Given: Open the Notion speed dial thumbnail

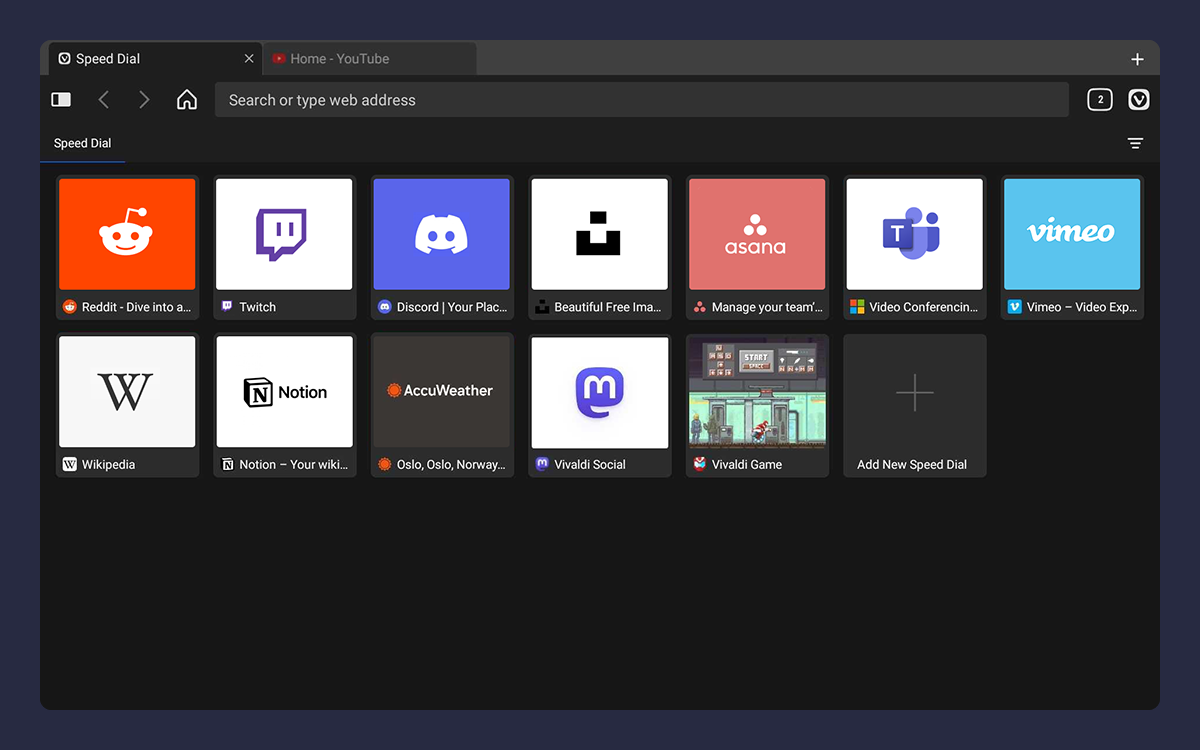Looking at the screenshot, I should (284, 391).
